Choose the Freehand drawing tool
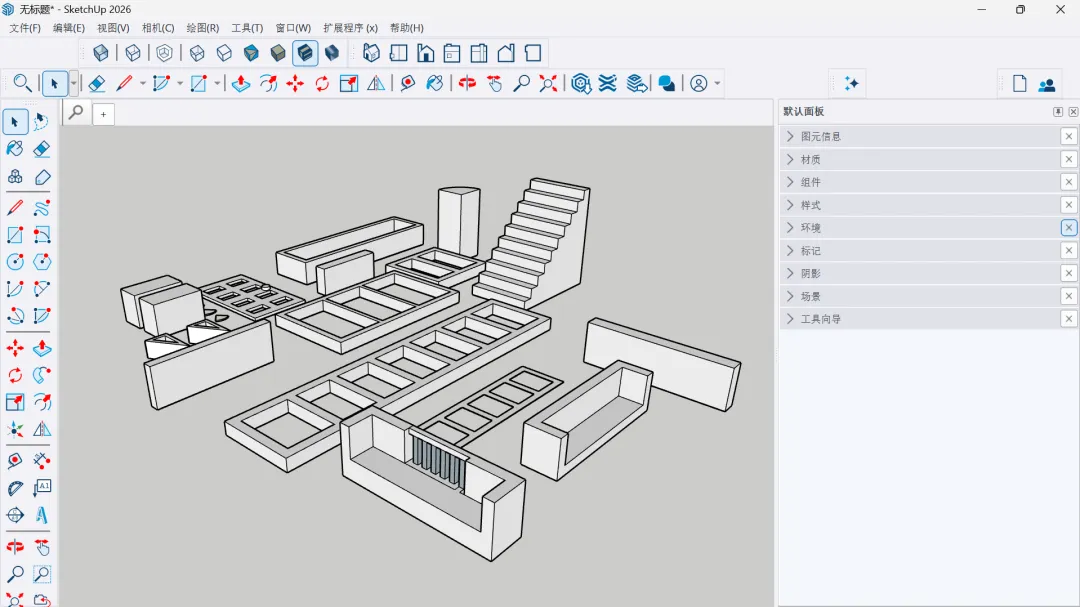Screen dimensions: 1080x607 point(41,207)
